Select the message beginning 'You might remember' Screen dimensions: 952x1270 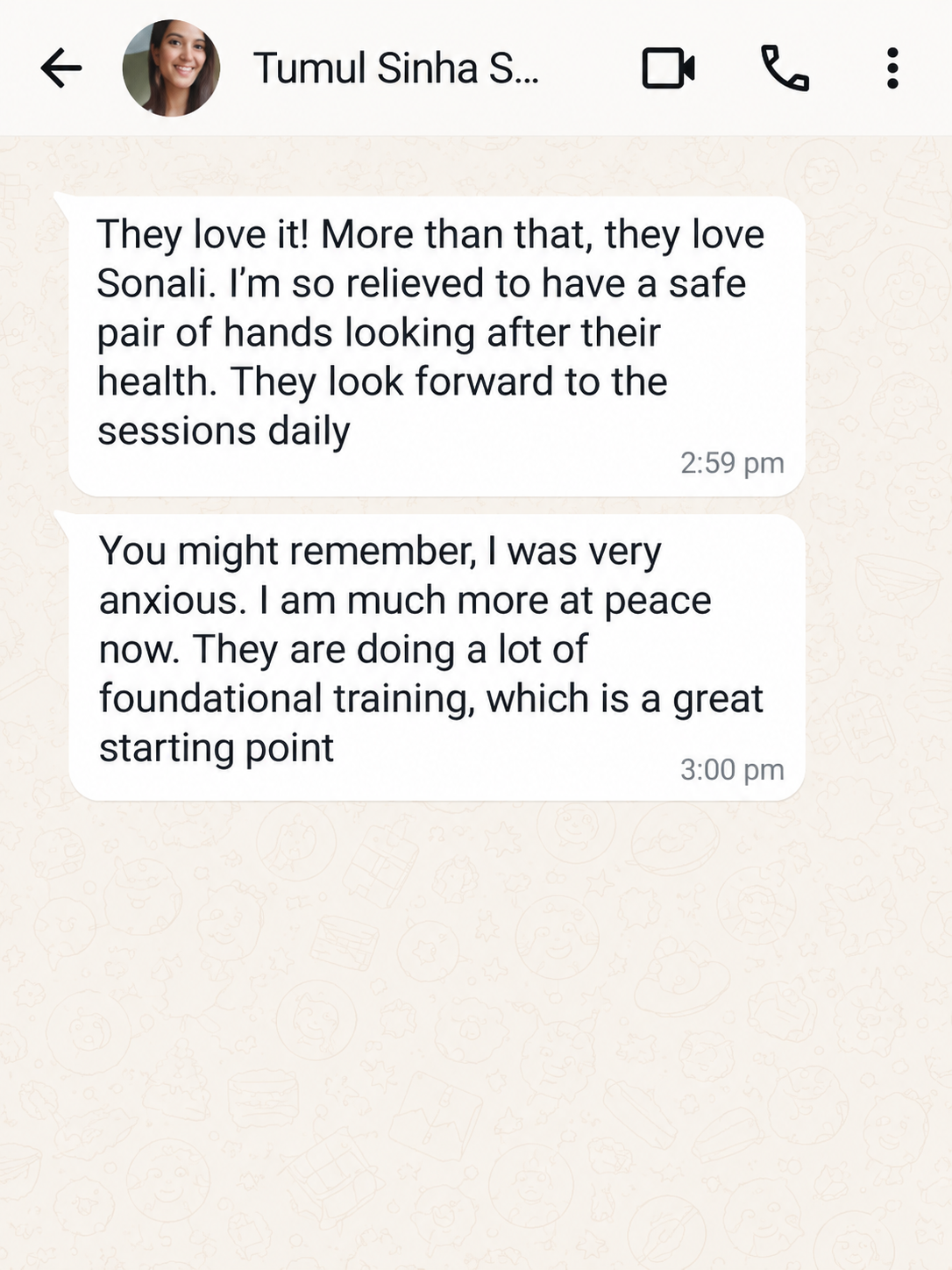point(437,657)
